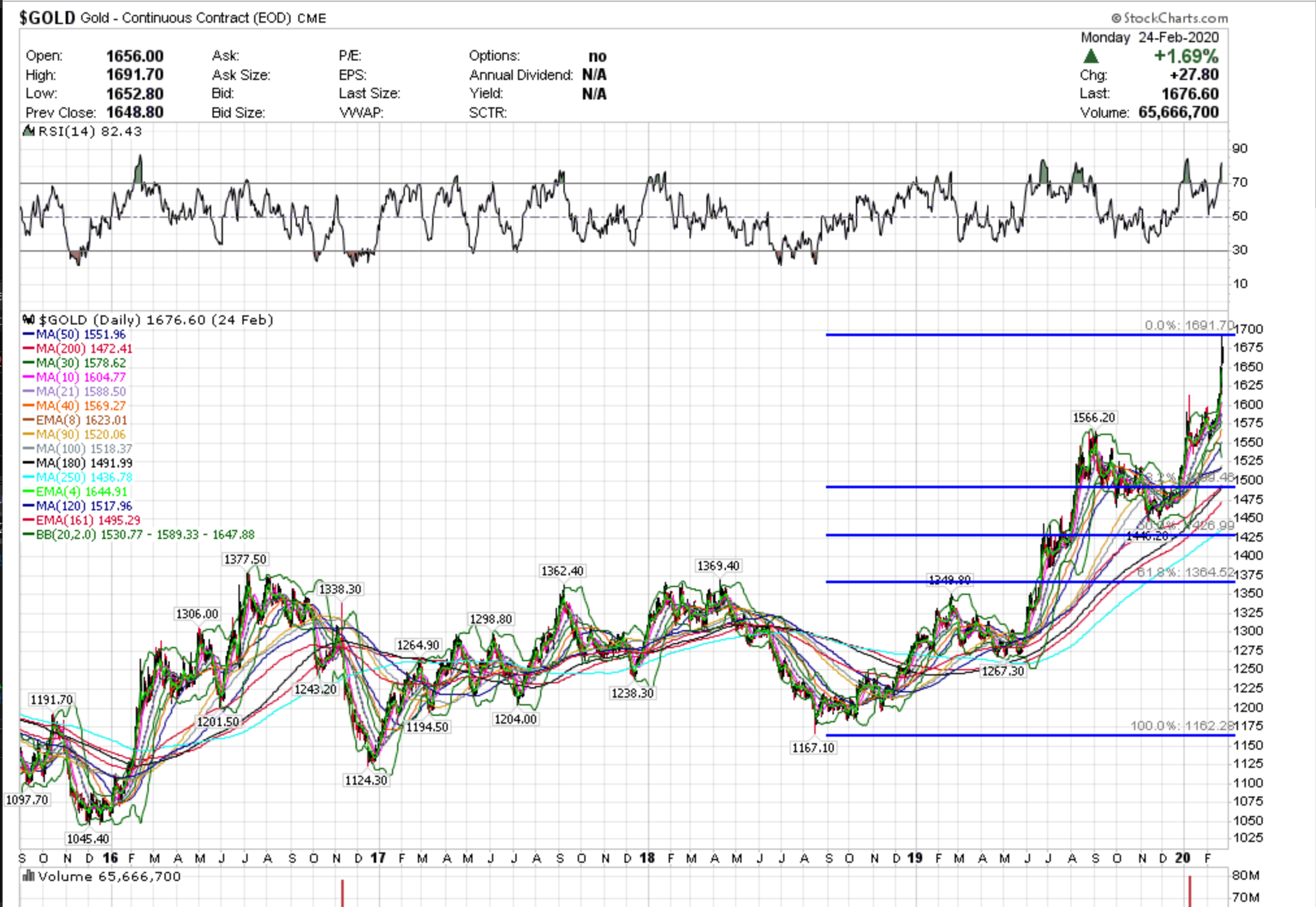Click the volume bars icon beside Volume label
The width and height of the screenshot is (1316, 907).
click(x=29, y=876)
